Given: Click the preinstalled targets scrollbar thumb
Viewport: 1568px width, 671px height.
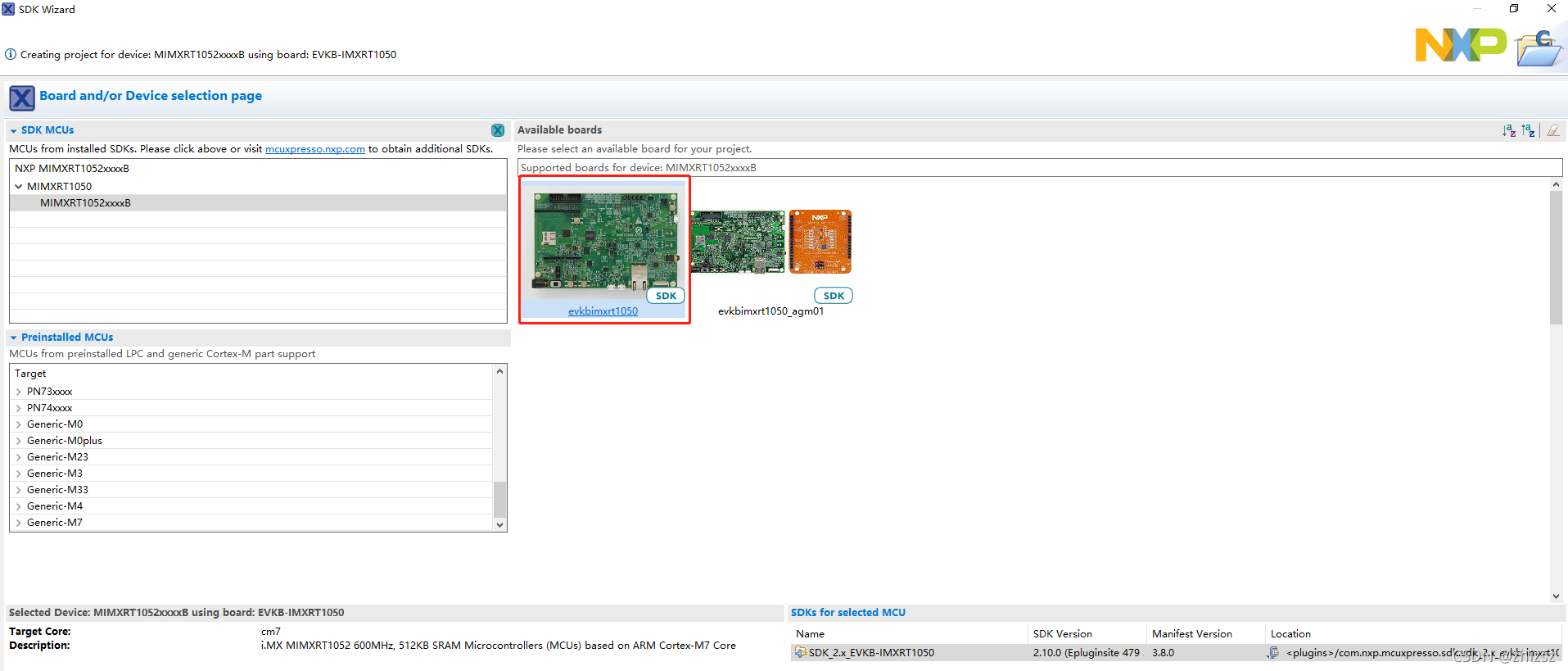Looking at the screenshot, I should point(499,499).
